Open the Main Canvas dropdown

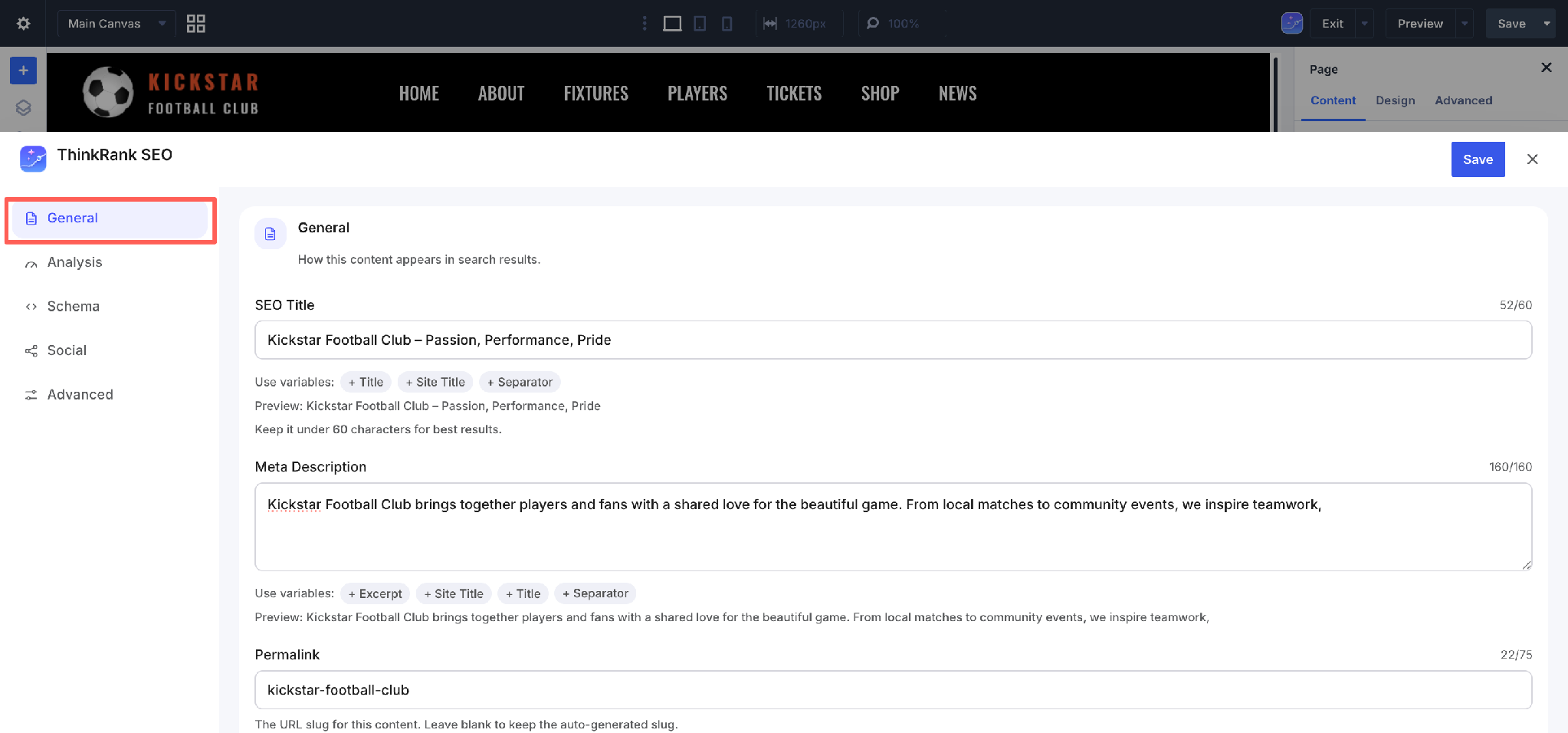pyautogui.click(x=116, y=24)
